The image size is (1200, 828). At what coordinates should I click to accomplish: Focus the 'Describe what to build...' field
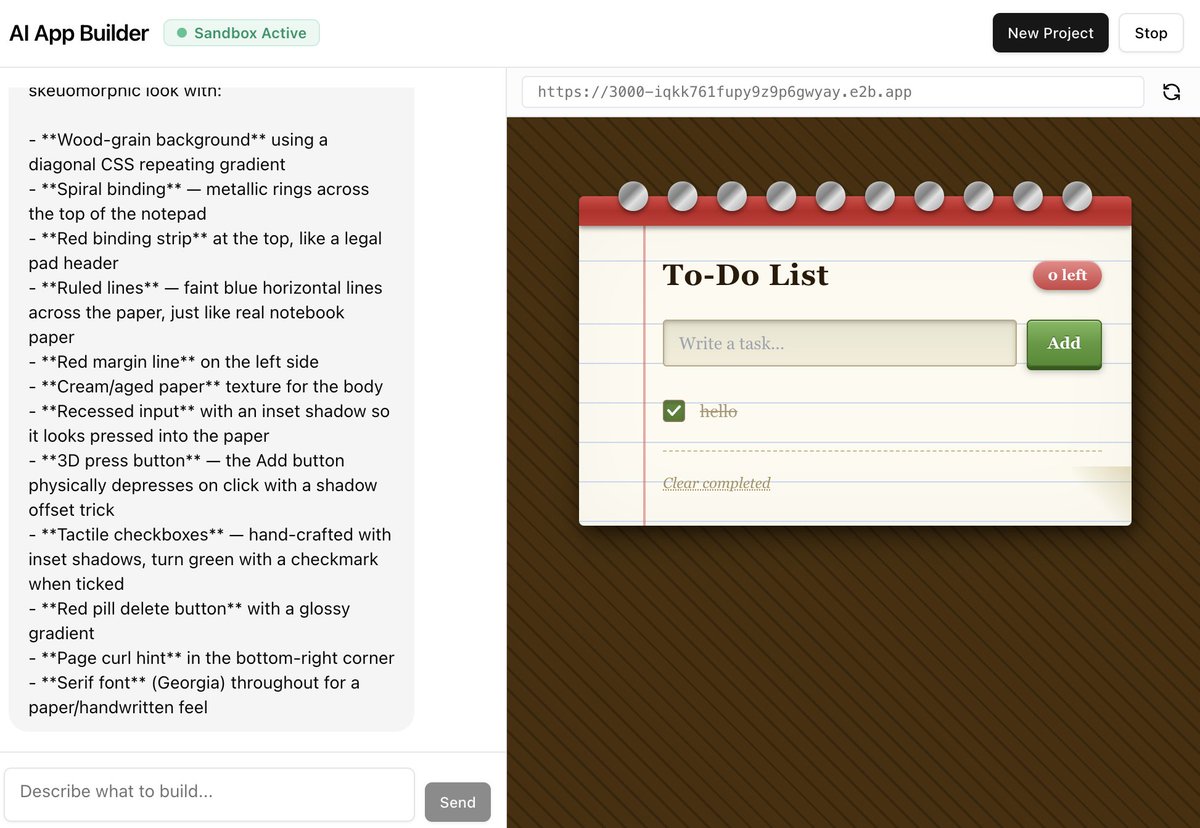pos(209,794)
